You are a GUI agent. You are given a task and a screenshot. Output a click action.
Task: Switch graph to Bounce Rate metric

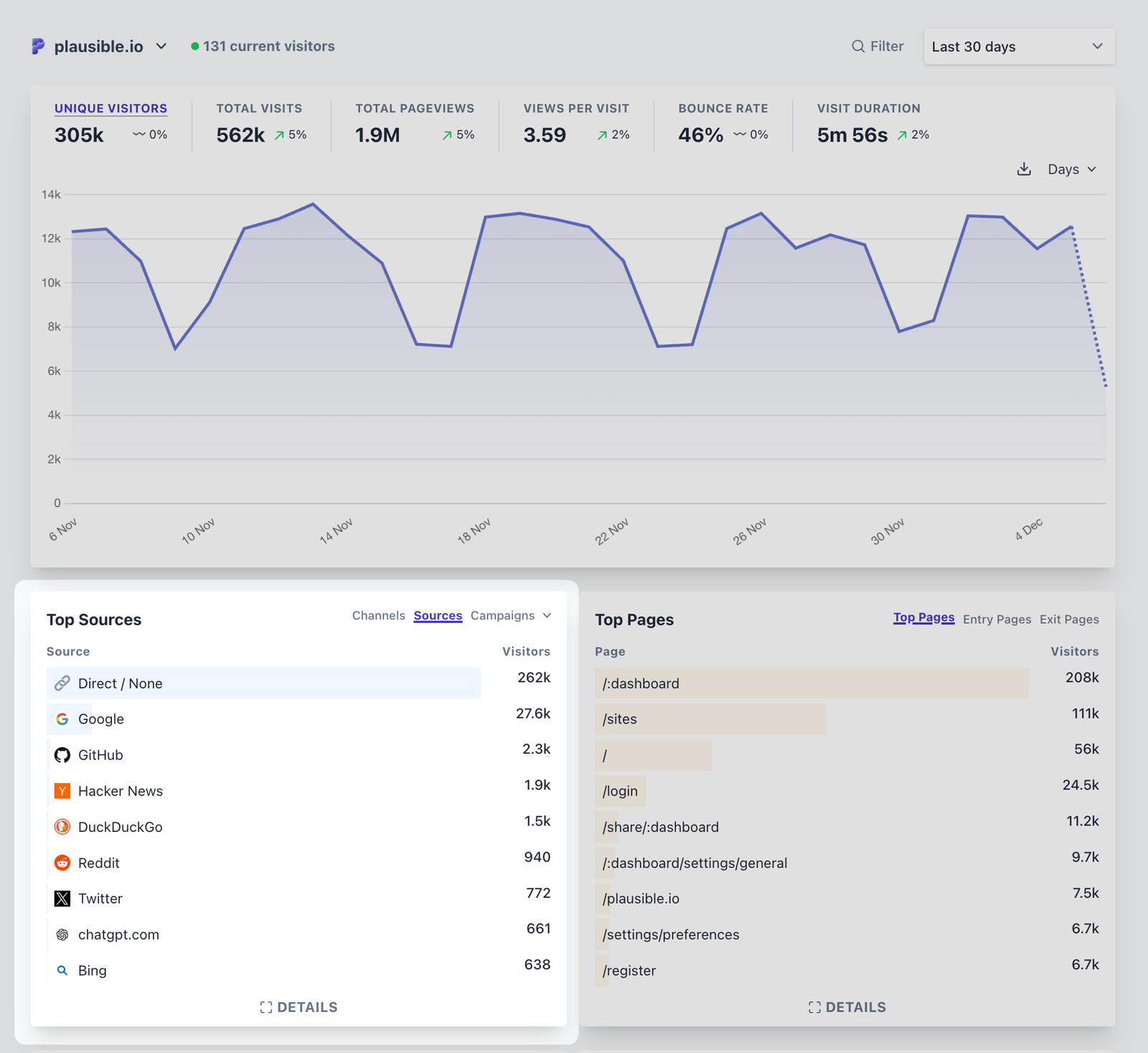pyautogui.click(x=723, y=108)
